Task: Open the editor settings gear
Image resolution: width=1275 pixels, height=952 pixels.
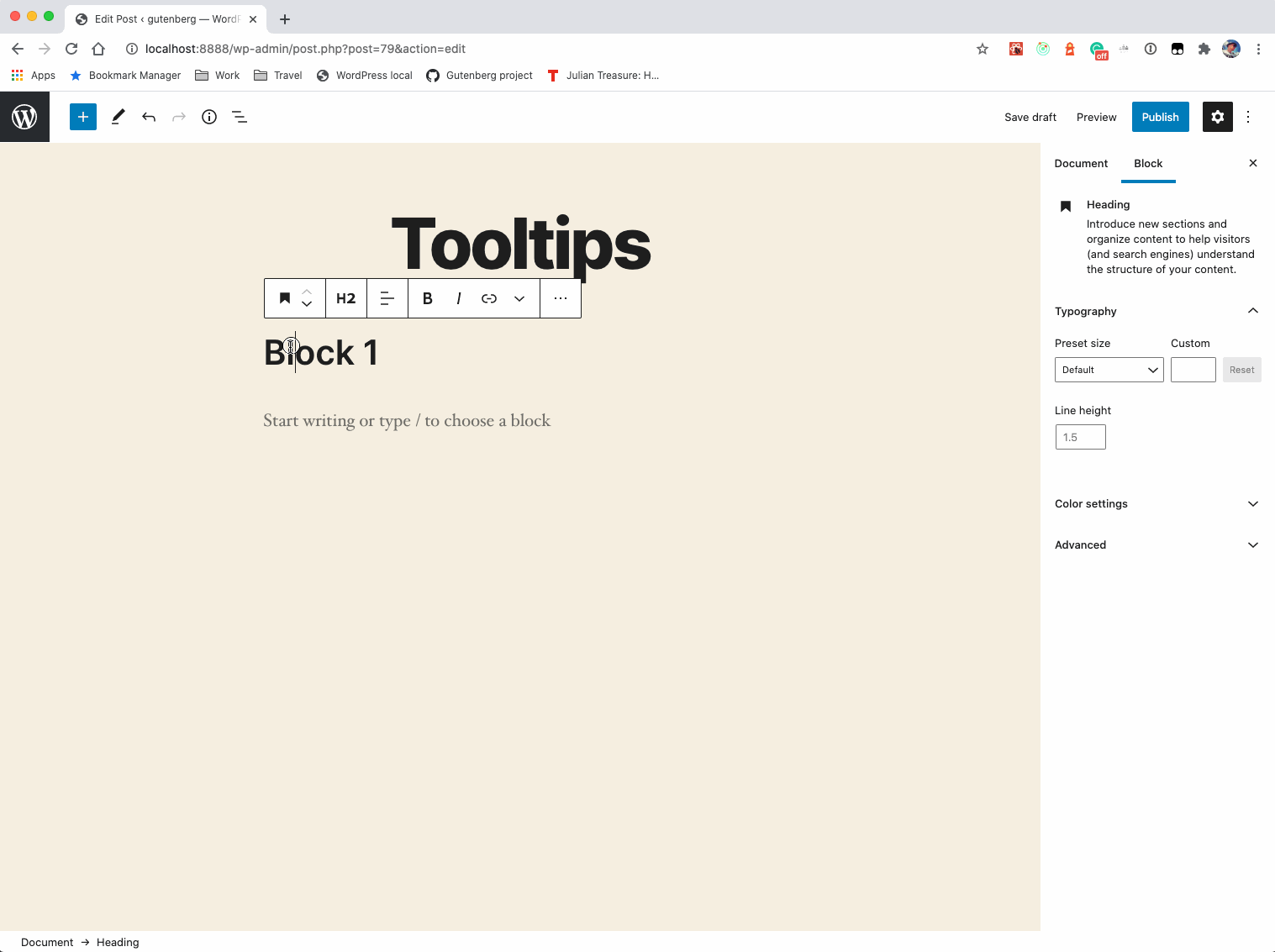Action: point(1217,116)
